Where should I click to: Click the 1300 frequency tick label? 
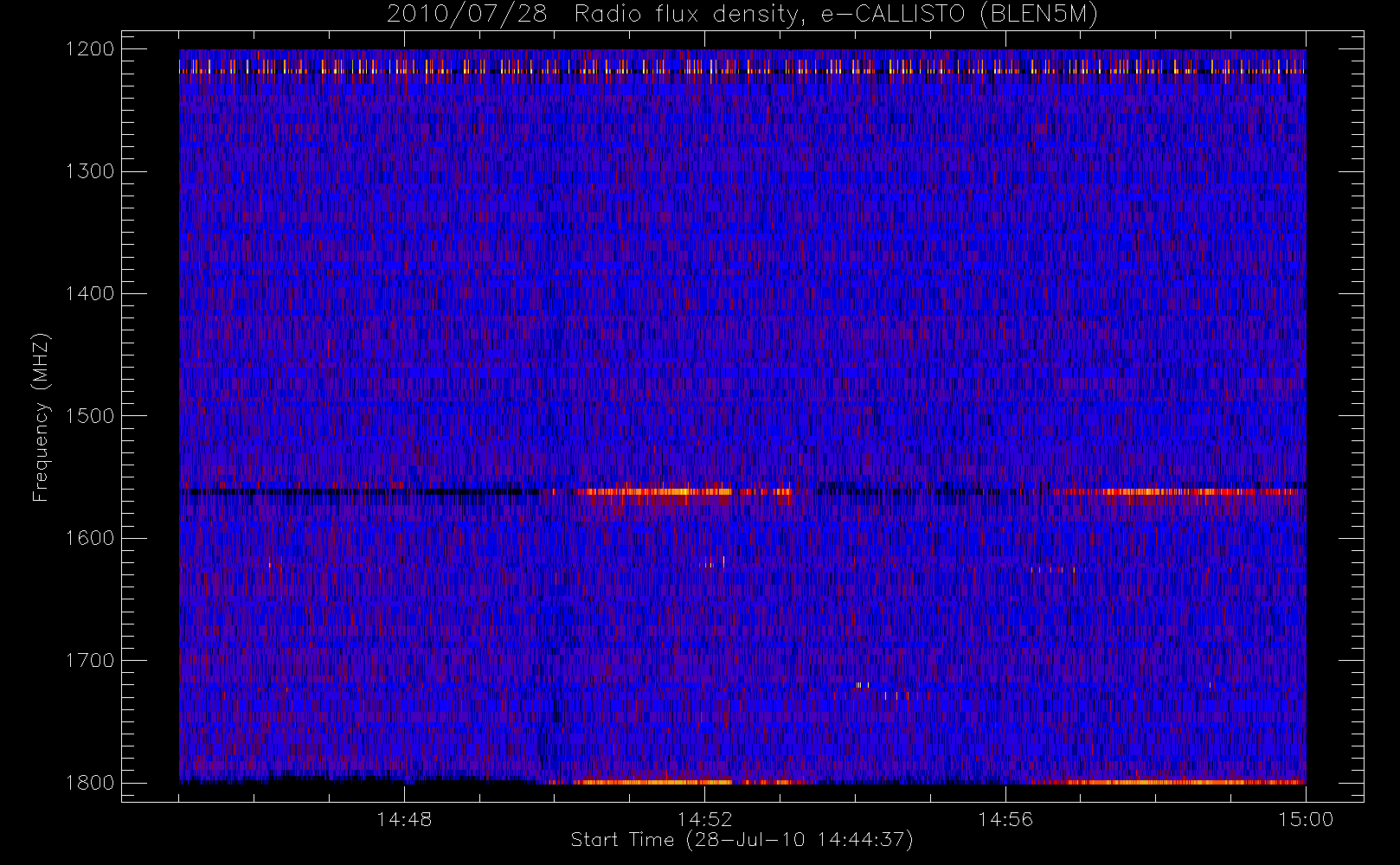pyautogui.click(x=90, y=171)
